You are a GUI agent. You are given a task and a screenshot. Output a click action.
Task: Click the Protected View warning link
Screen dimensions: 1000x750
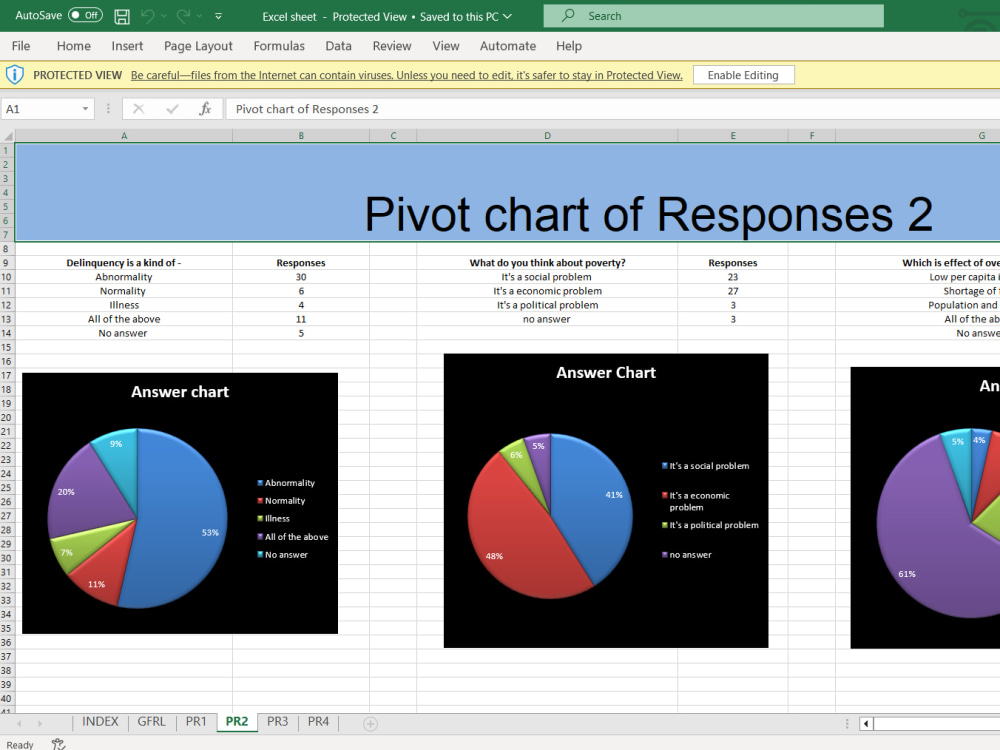(406, 75)
